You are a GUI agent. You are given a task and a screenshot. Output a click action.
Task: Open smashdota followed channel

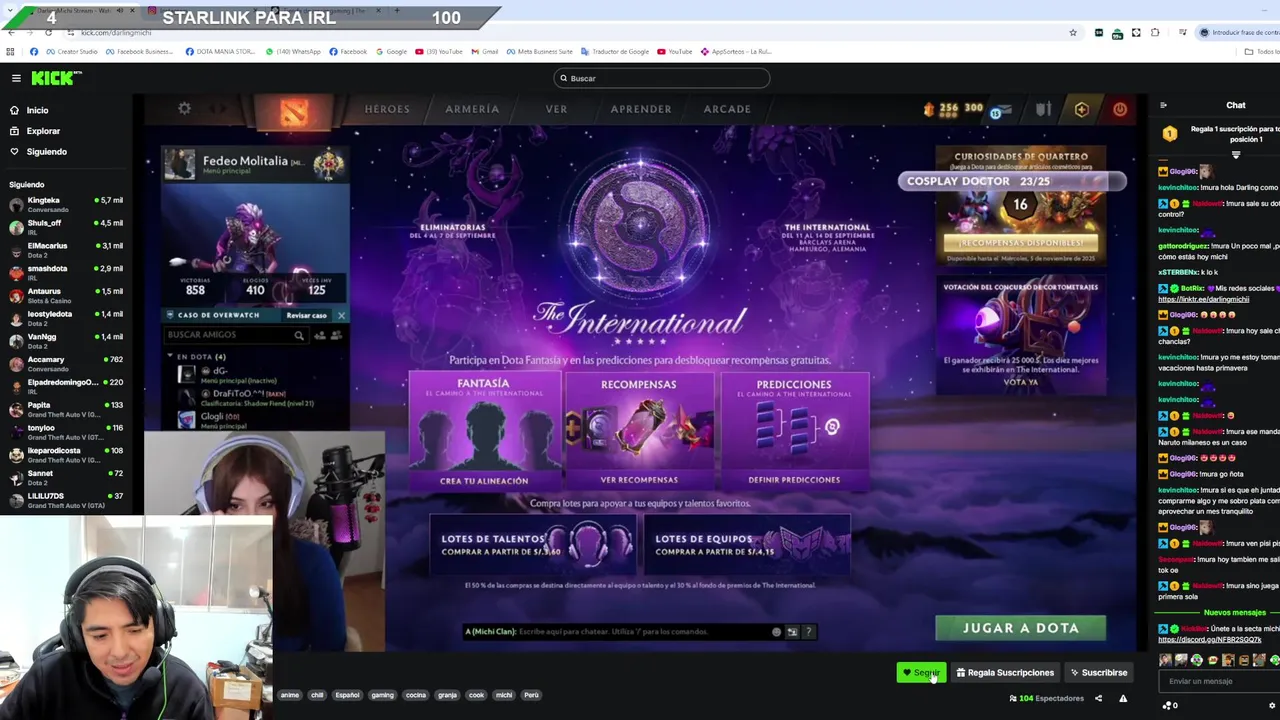pos(66,272)
